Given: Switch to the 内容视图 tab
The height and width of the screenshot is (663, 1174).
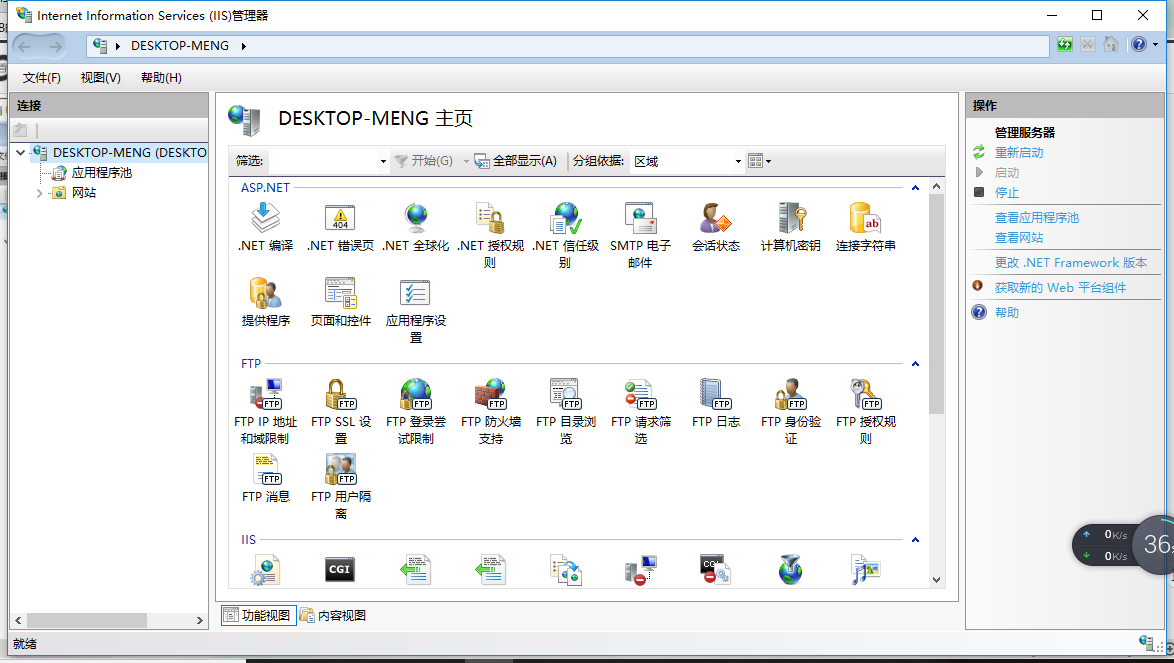Looking at the screenshot, I should (333, 614).
